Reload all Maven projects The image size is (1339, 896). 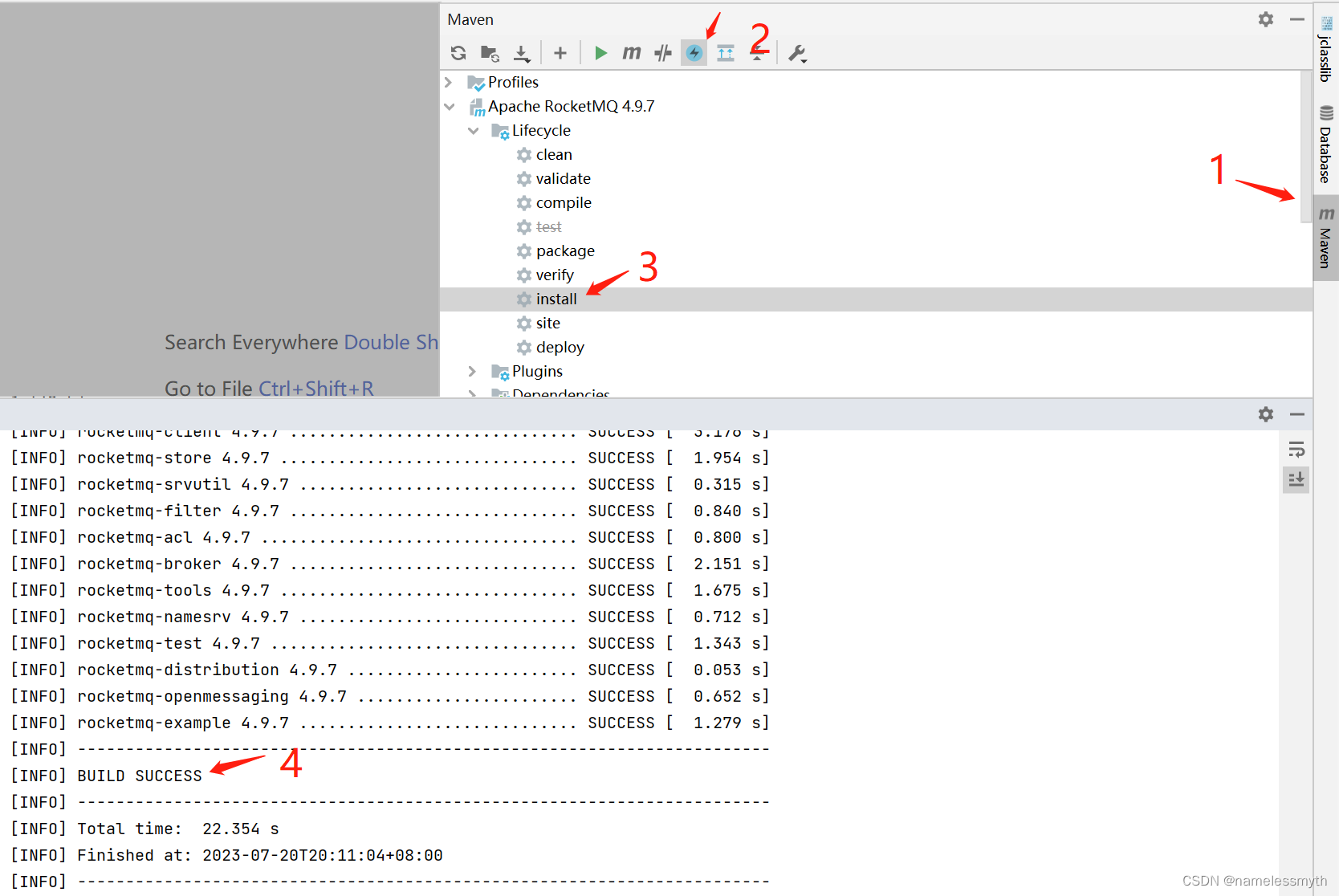[458, 53]
